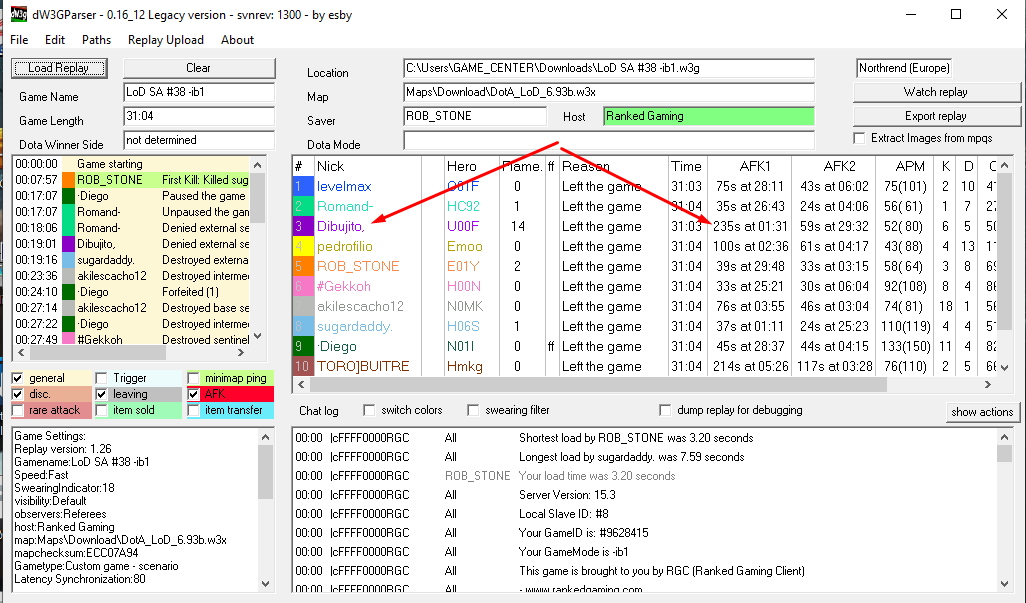Viewport: 1026px width, 603px height.
Task: Select blue color swatch for player 1 levelmax
Action: [302, 186]
